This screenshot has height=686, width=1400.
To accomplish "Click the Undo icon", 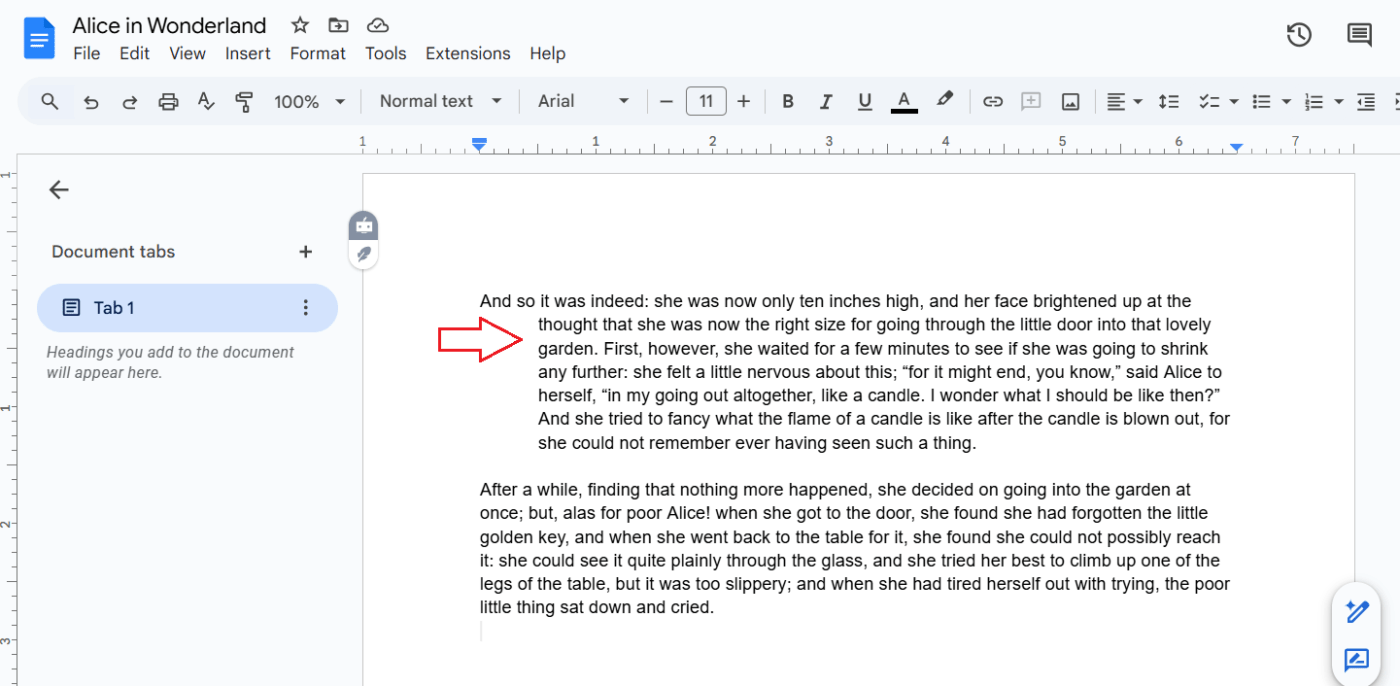I will [91, 101].
